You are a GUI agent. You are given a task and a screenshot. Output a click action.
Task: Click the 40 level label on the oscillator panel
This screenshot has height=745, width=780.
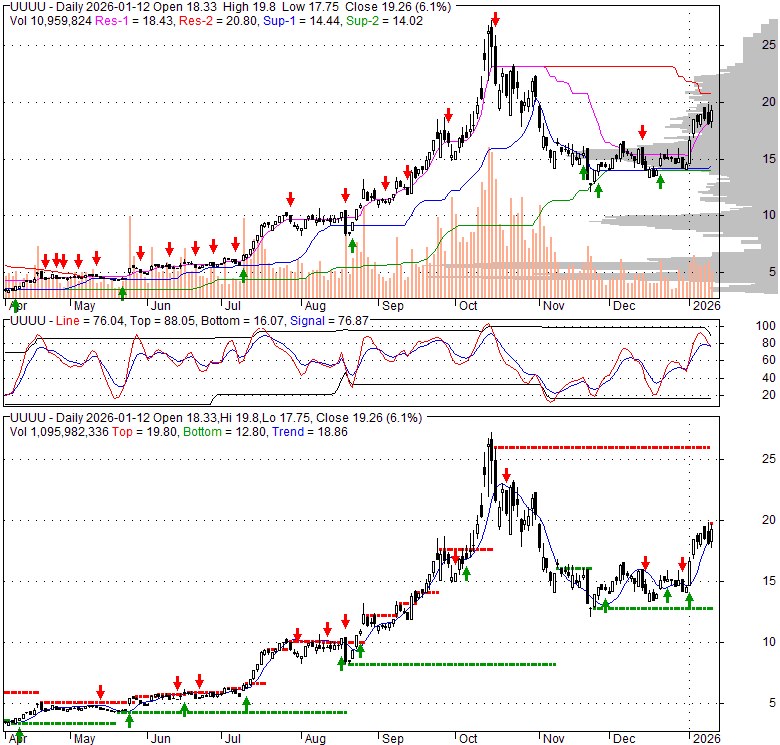pyautogui.click(x=769, y=378)
